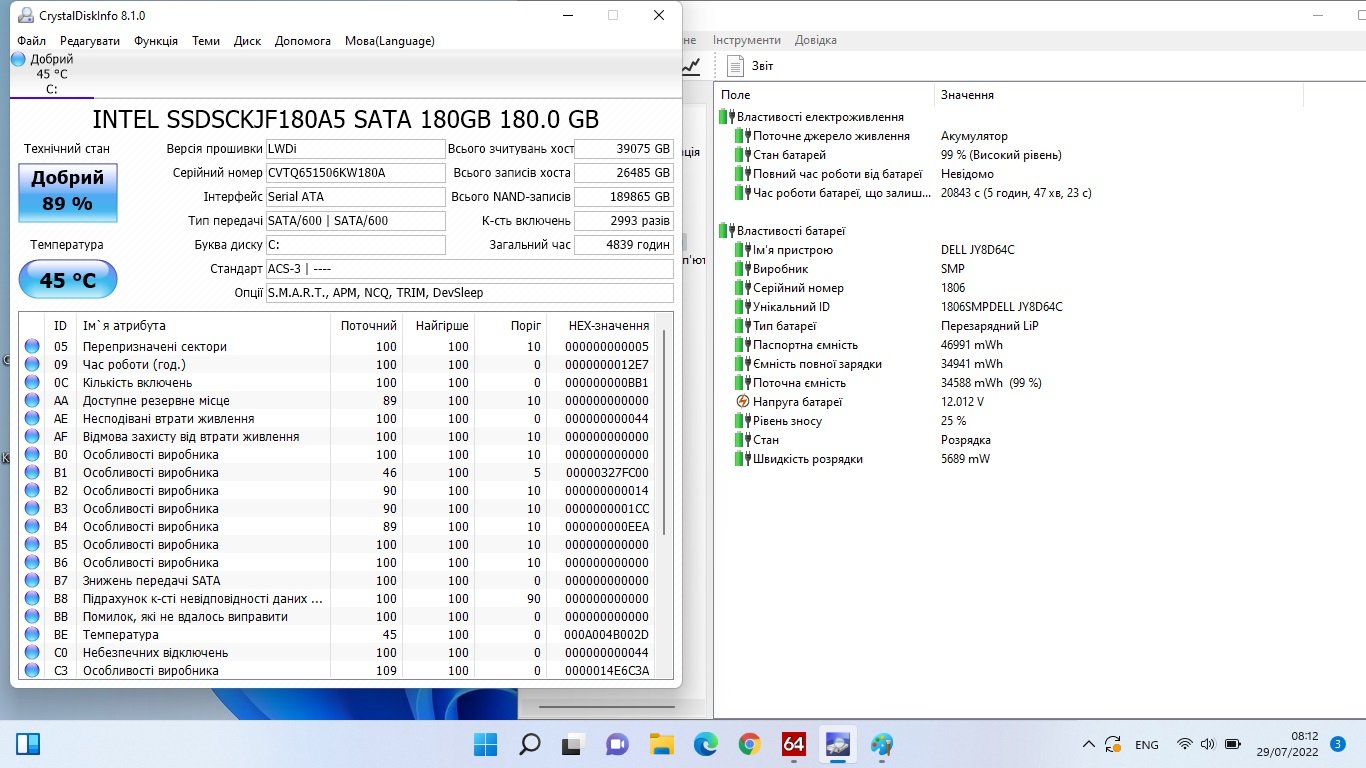
Task: Click the Загальний час value 4839 годин
Action: [624, 245]
